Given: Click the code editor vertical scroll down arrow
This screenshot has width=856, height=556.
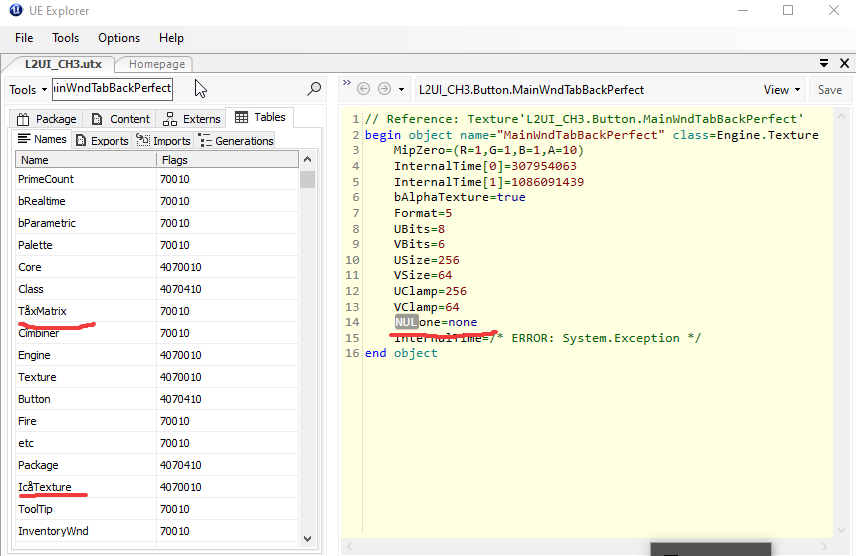Looking at the screenshot, I should pyautogui.click(x=841, y=530).
